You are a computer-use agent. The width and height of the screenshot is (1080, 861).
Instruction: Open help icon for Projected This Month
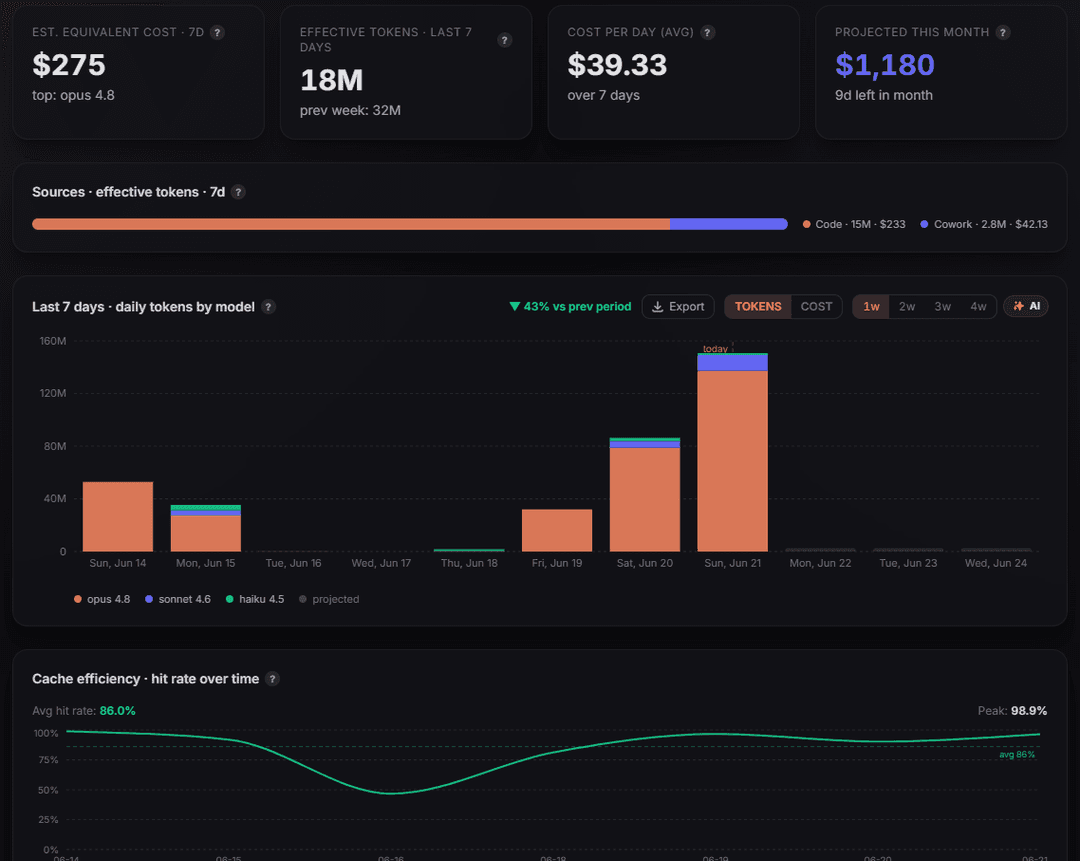1003,32
